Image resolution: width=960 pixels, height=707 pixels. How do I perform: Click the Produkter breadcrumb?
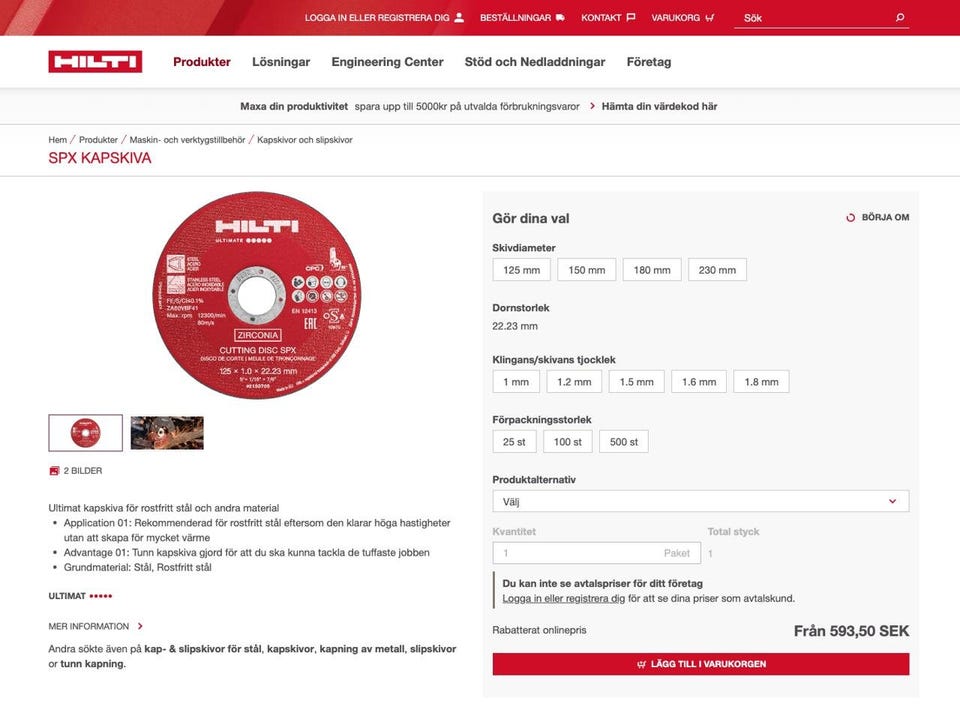coord(98,140)
